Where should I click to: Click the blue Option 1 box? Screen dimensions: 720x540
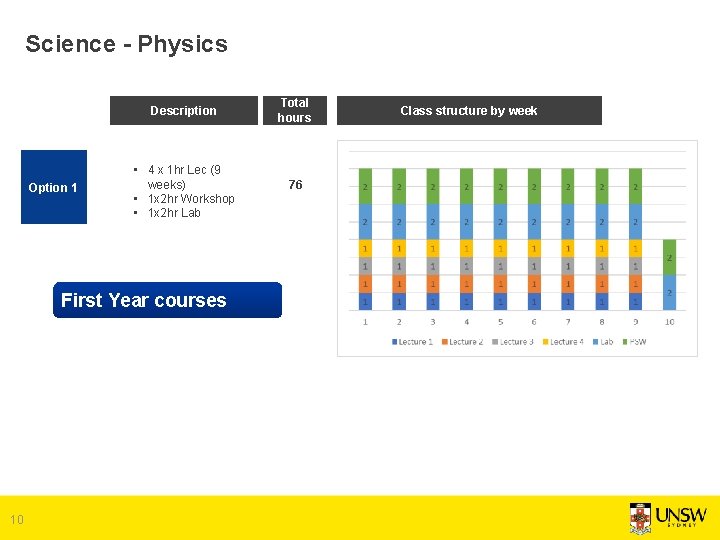point(54,187)
